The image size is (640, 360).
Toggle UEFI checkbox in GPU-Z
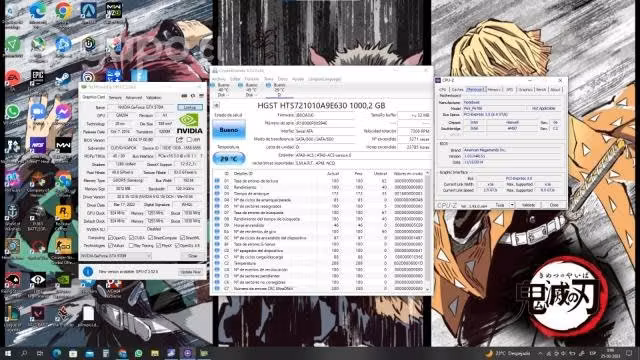[190, 140]
